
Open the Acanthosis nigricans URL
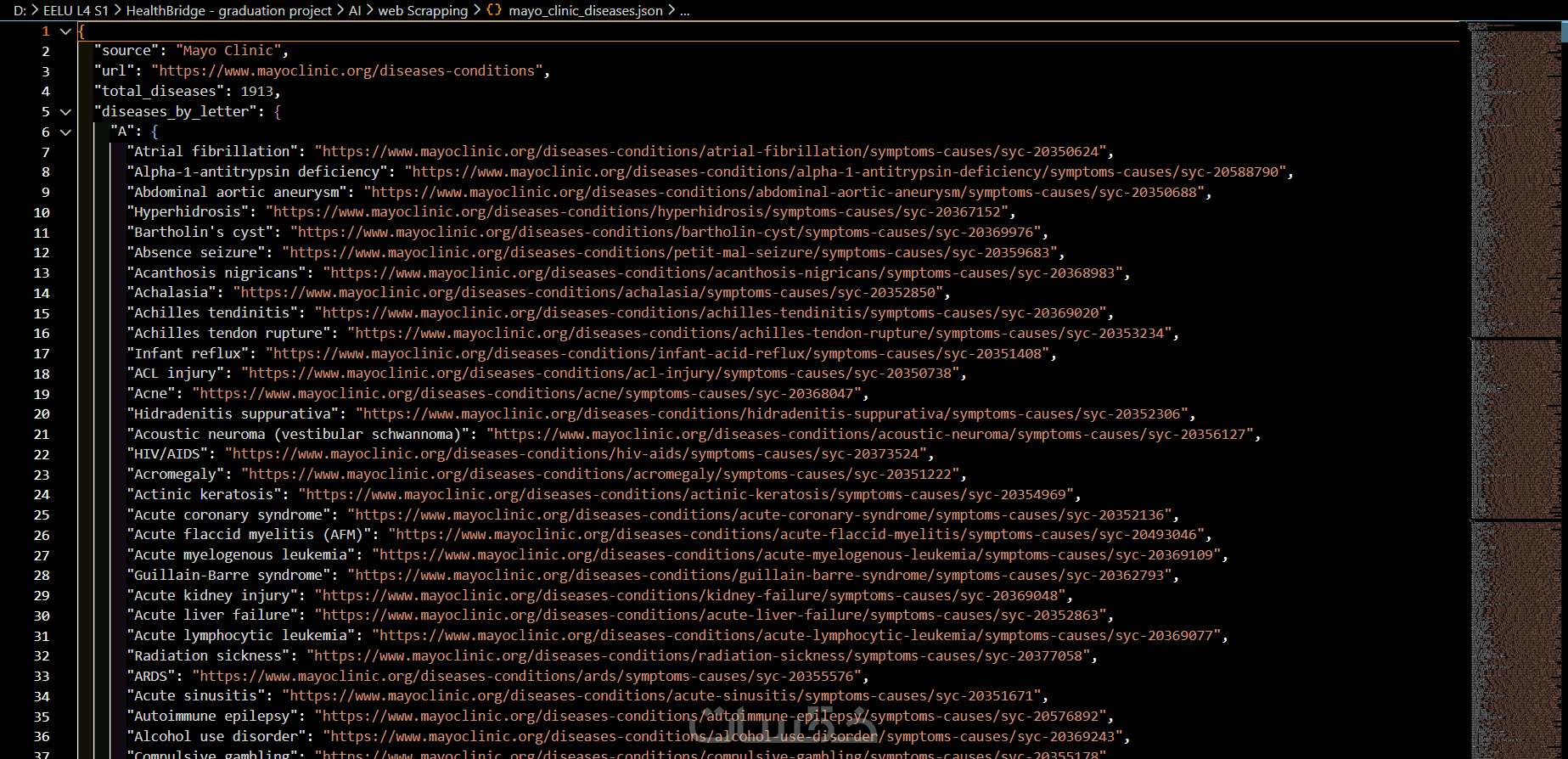click(723, 273)
